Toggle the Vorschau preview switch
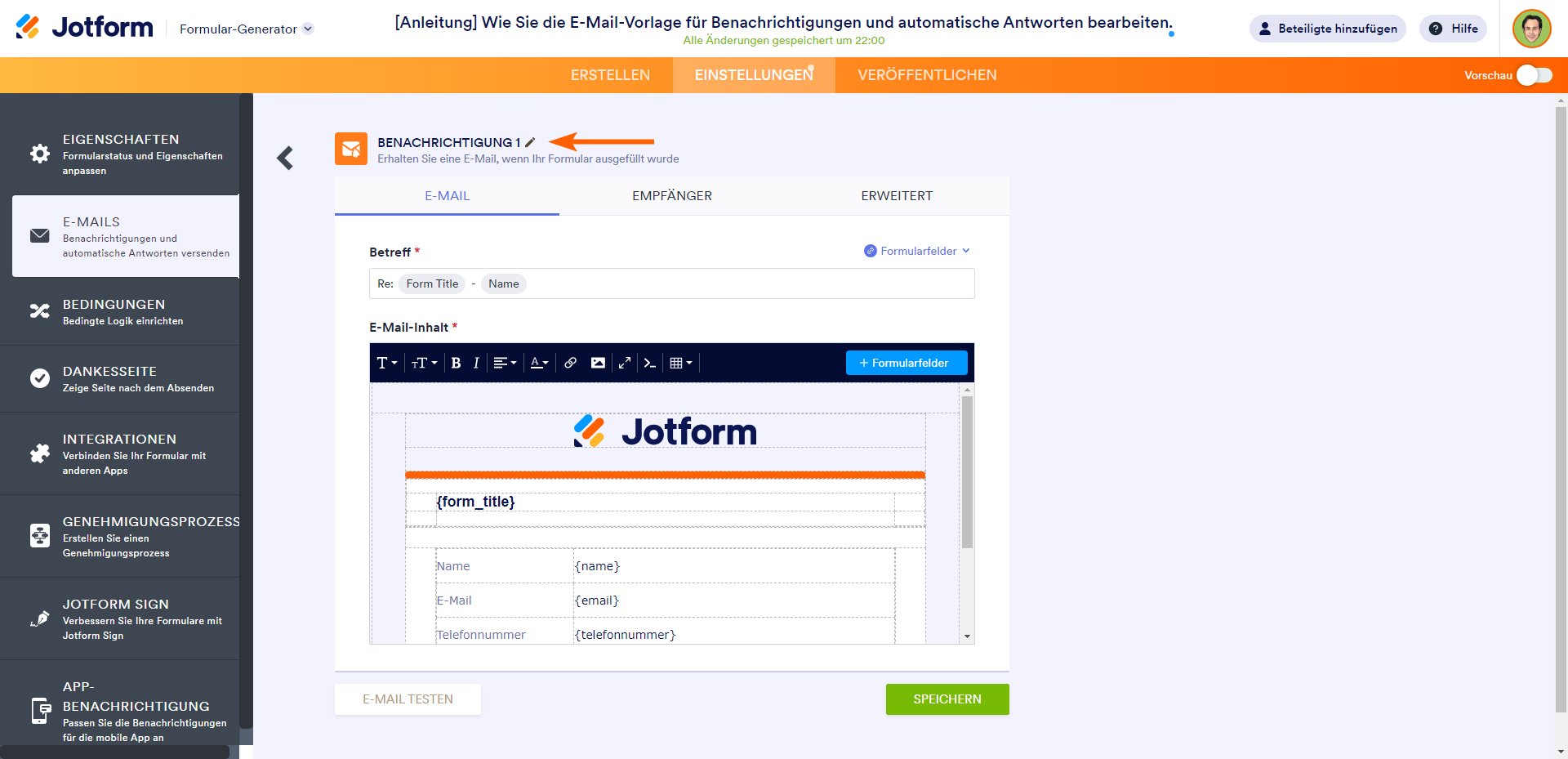Viewport: 1568px width, 759px height. click(1534, 75)
